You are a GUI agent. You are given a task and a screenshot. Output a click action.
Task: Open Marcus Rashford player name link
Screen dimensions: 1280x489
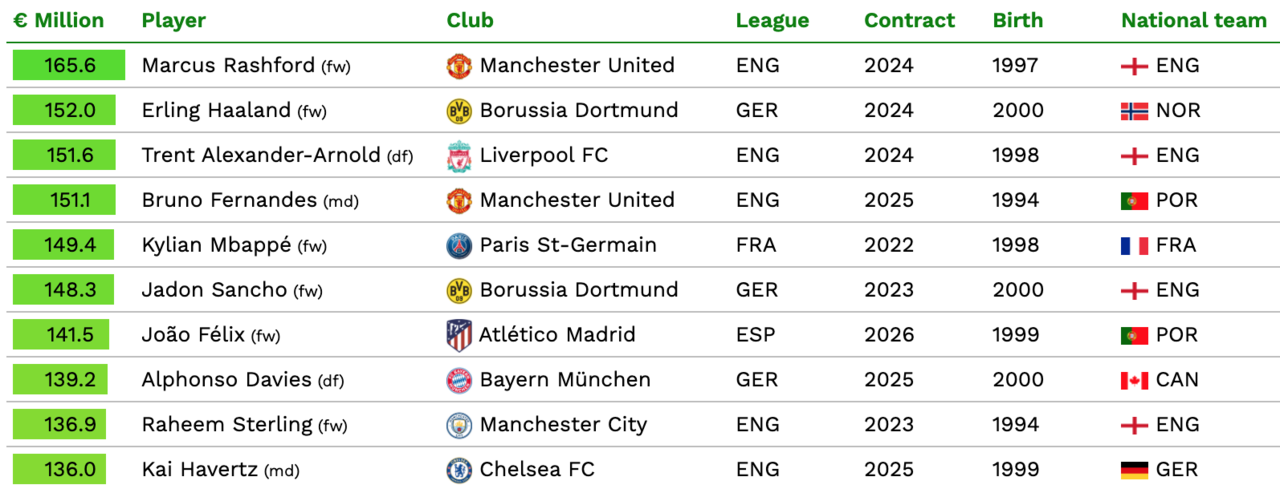(228, 65)
